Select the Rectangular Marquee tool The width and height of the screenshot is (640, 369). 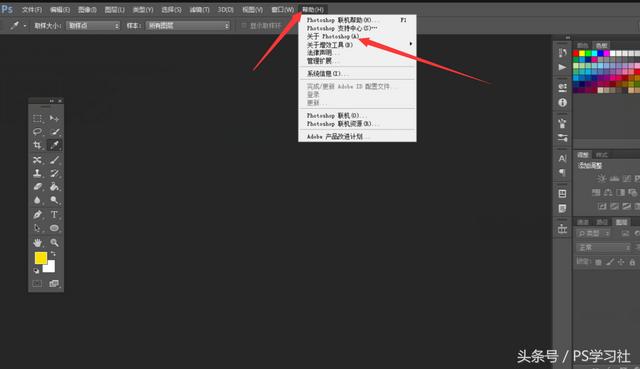[x=37, y=118]
